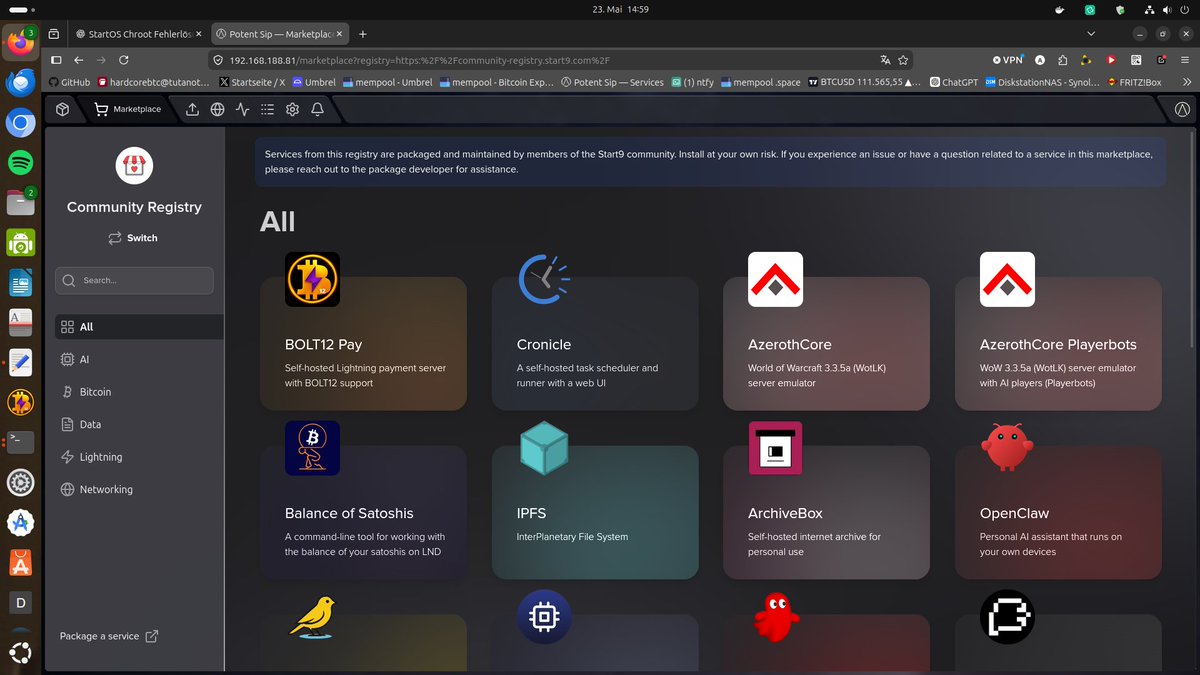
Task: Click the translate page icon
Action: coord(885,60)
